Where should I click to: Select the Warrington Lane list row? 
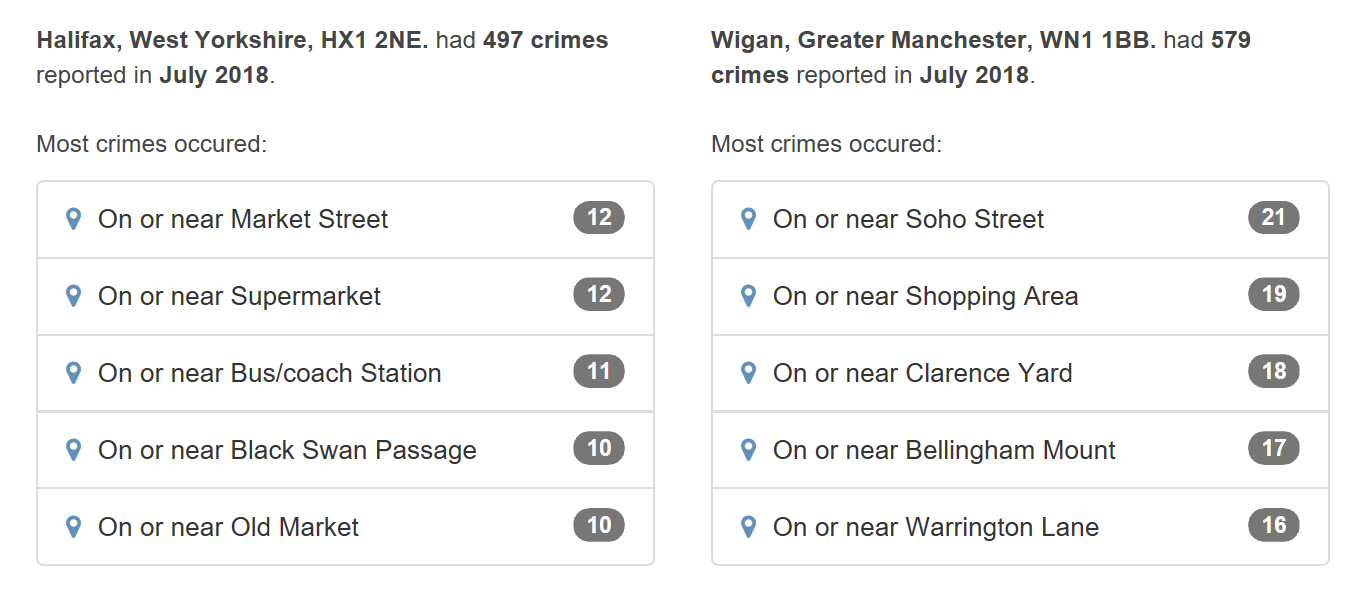click(1020, 526)
